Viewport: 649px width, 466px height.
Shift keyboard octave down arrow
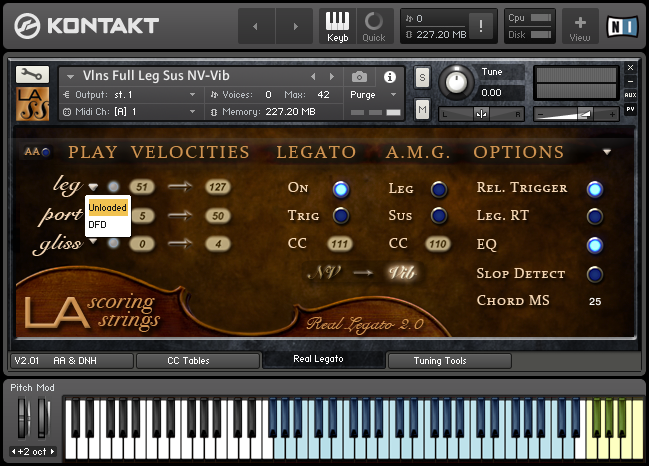14,452
